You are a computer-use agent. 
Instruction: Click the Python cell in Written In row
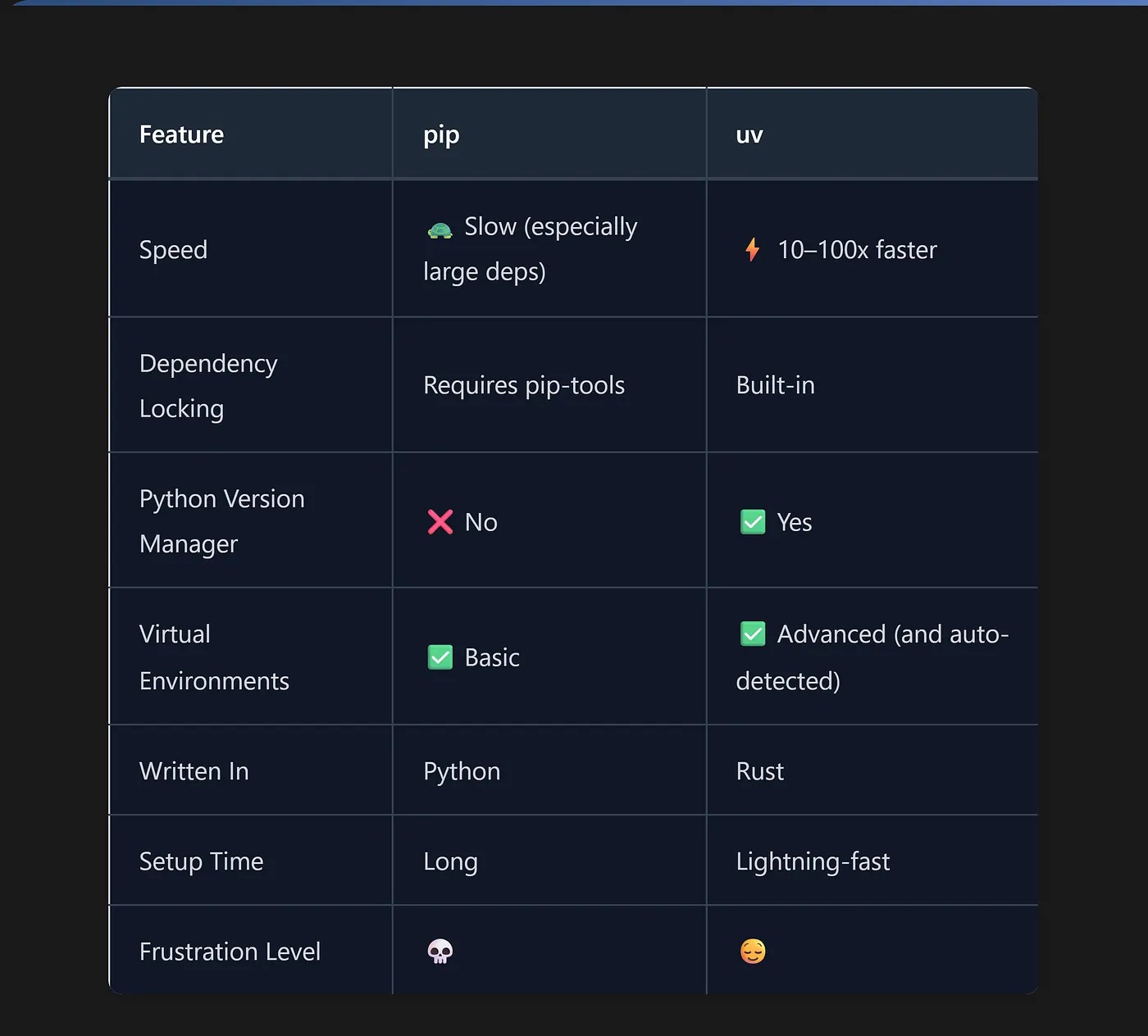(x=462, y=771)
